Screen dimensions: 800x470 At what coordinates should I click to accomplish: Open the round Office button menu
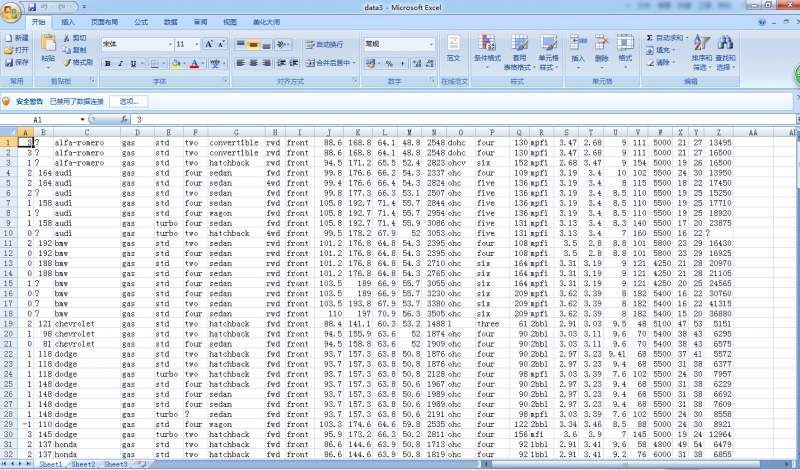(11, 11)
